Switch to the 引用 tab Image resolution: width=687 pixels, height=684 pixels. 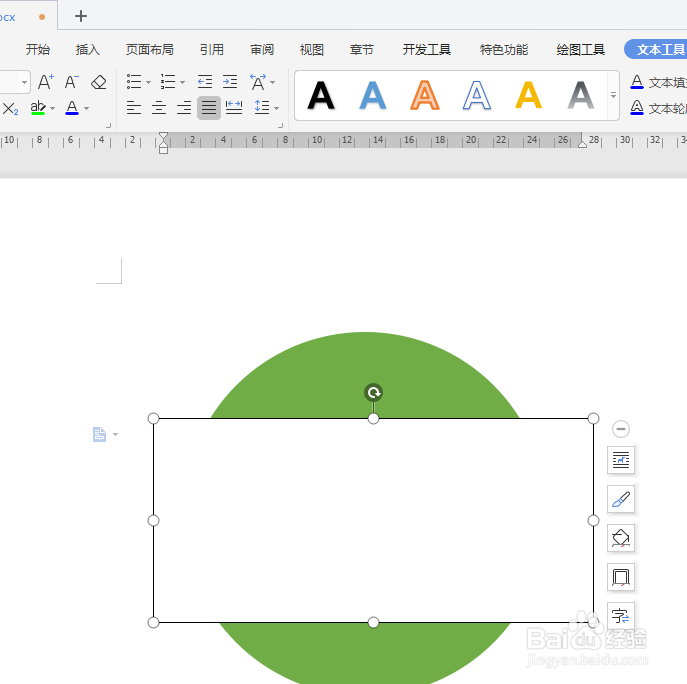(x=212, y=50)
